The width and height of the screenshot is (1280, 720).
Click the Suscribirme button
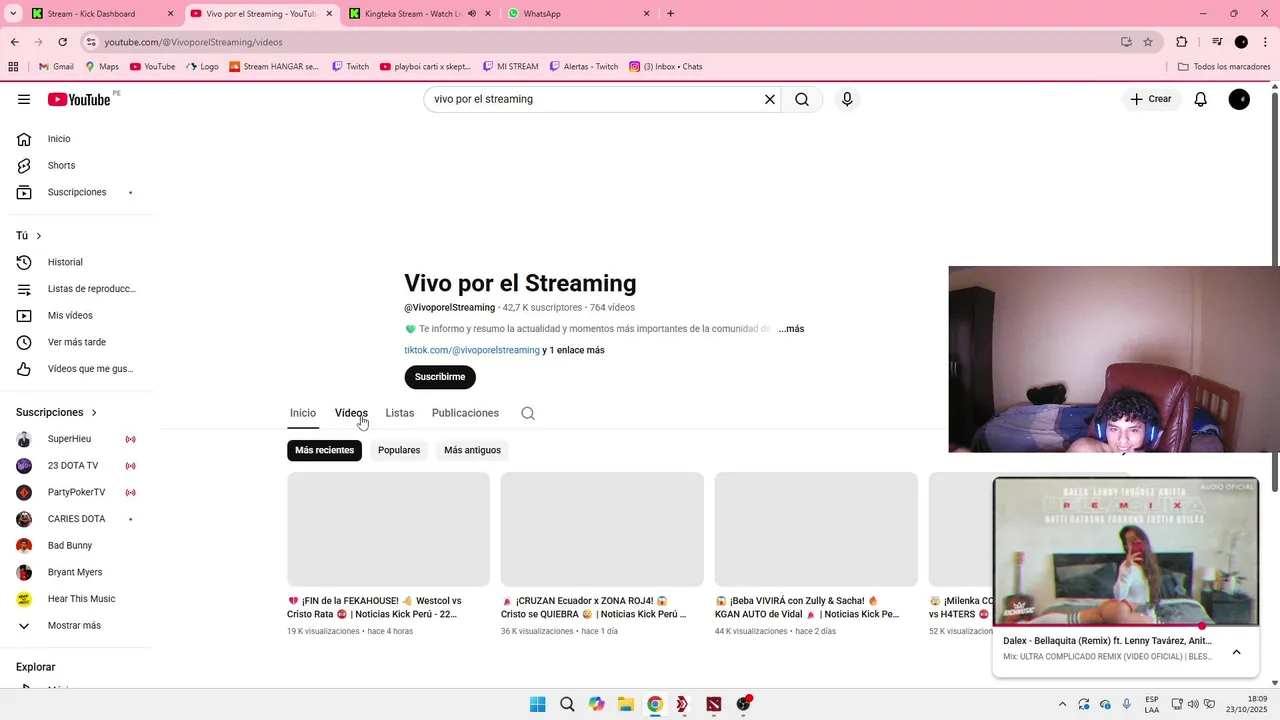(440, 377)
